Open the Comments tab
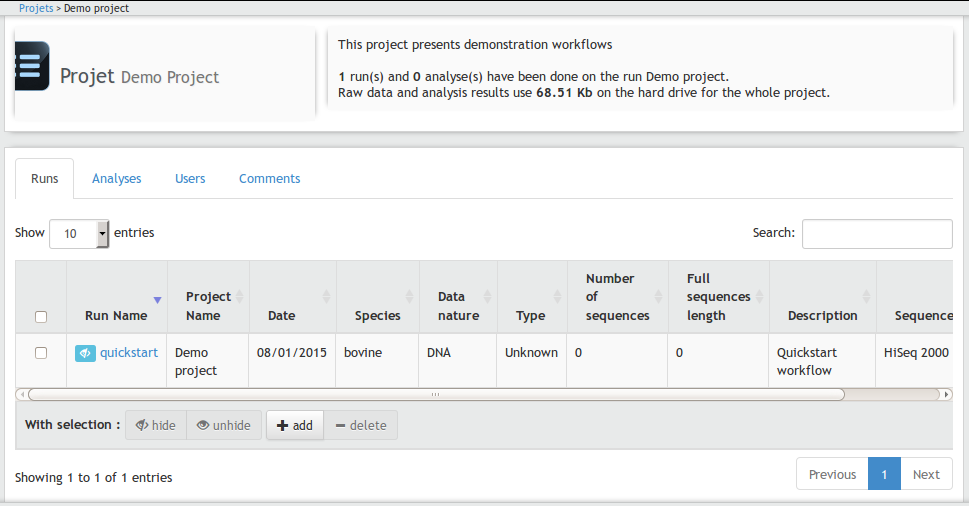Screen dimensions: 969x506 click(269, 179)
